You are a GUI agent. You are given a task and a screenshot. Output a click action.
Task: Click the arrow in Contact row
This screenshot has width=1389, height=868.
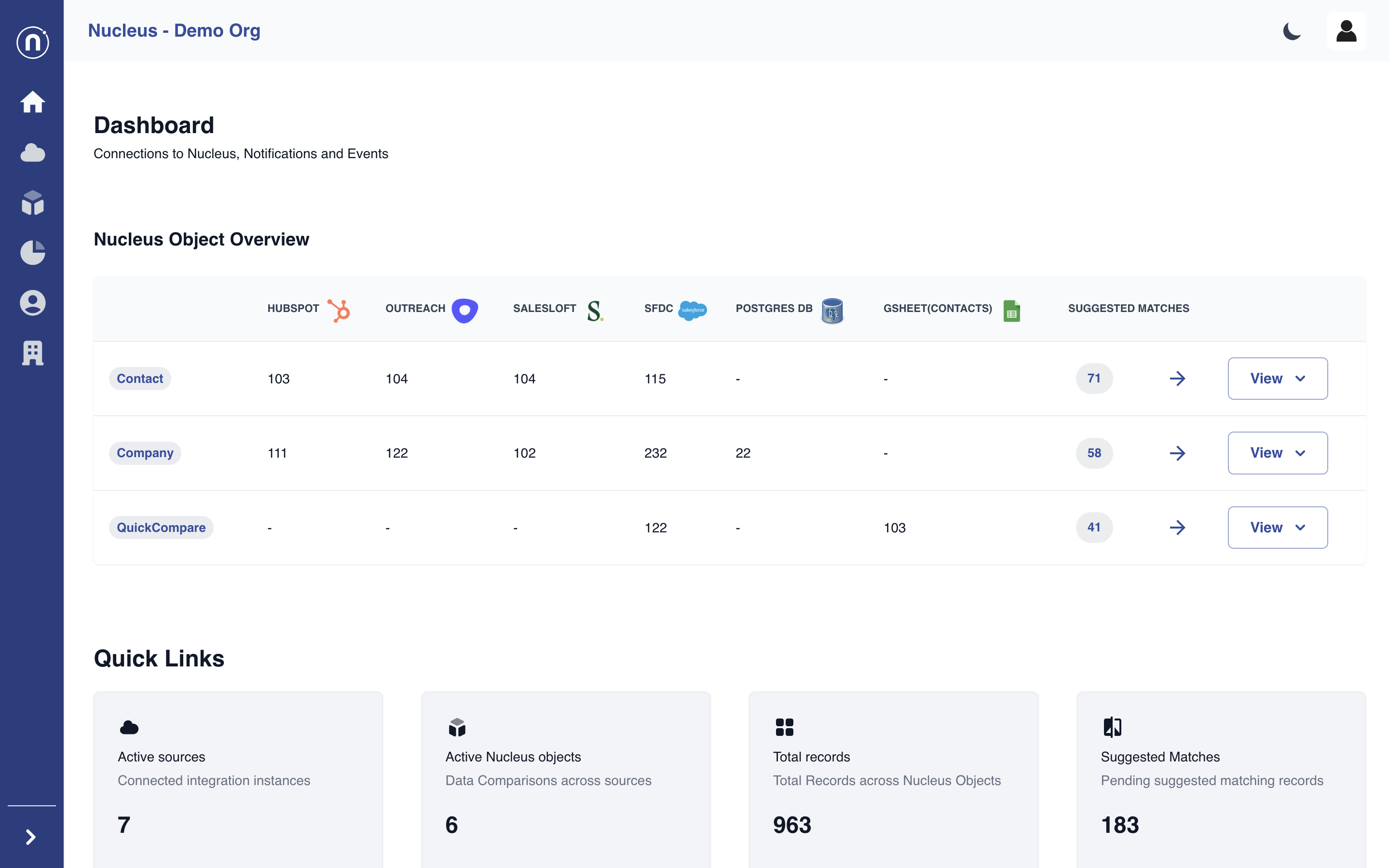point(1177,379)
